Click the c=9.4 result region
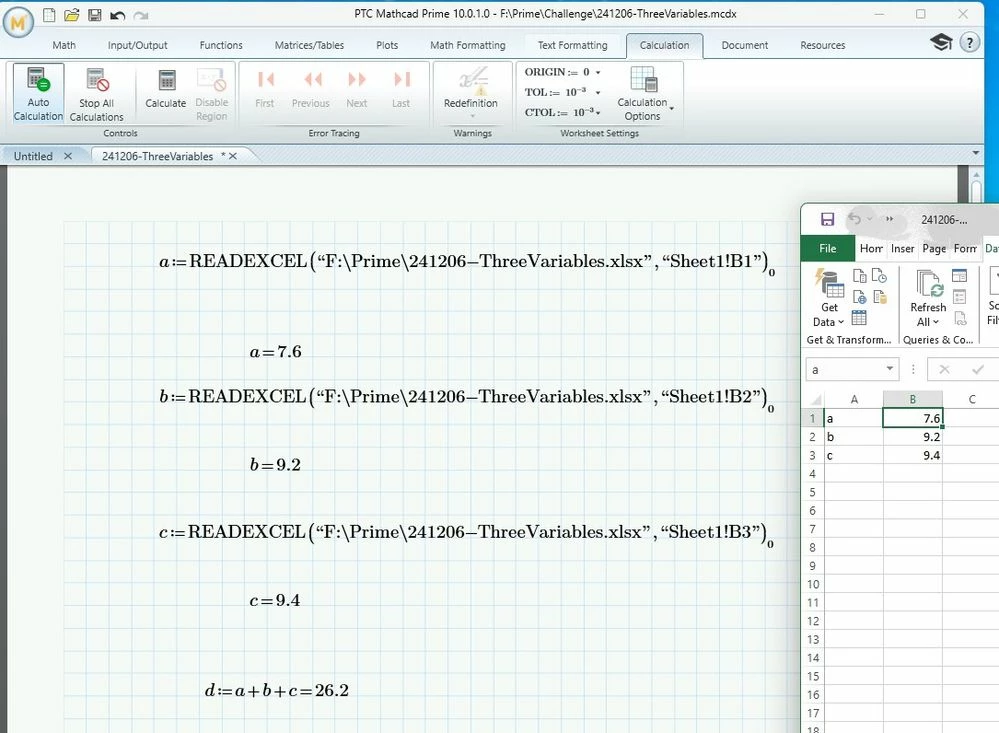Image resolution: width=999 pixels, height=733 pixels. [x=275, y=600]
